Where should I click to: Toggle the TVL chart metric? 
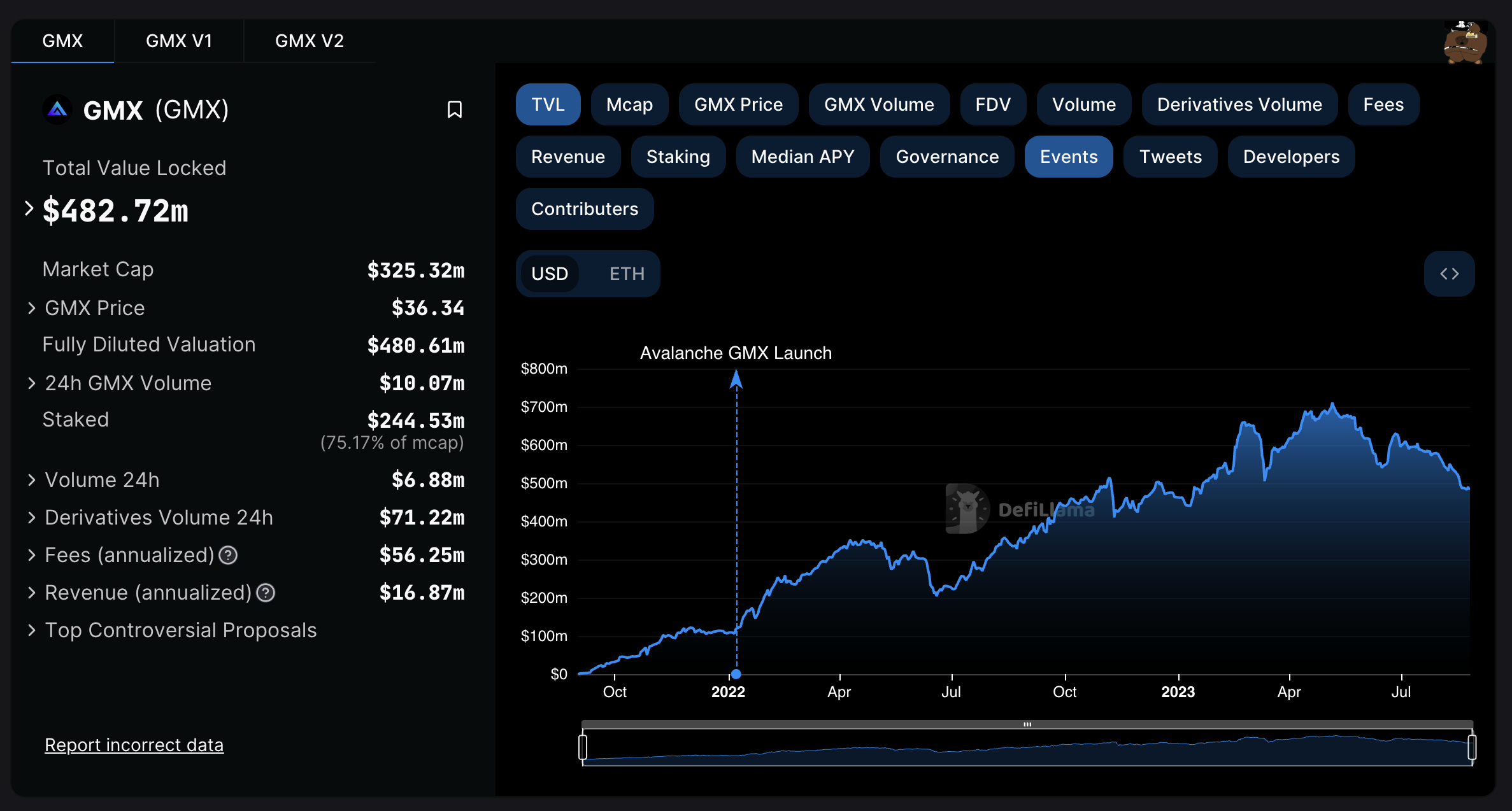[548, 104]
